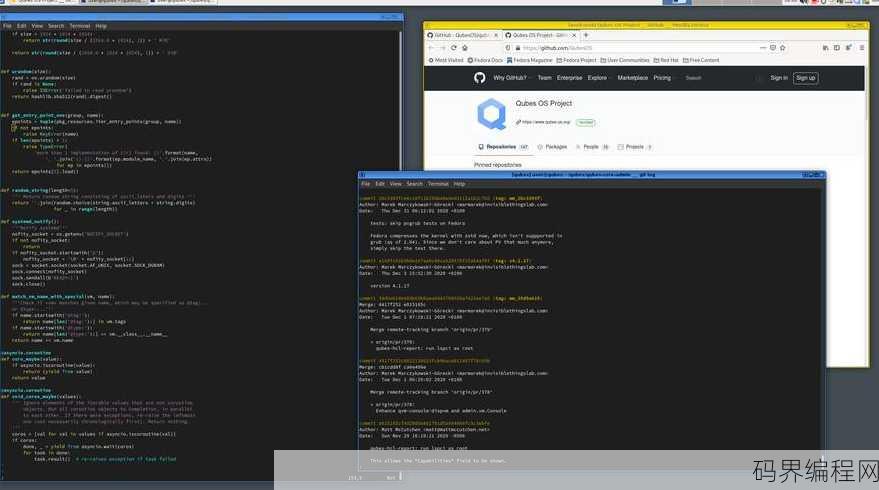The height and width of the screenshot is (490, 879).
Task: Close the Qubes OS Project browser tab
Action: pos(574,35)
